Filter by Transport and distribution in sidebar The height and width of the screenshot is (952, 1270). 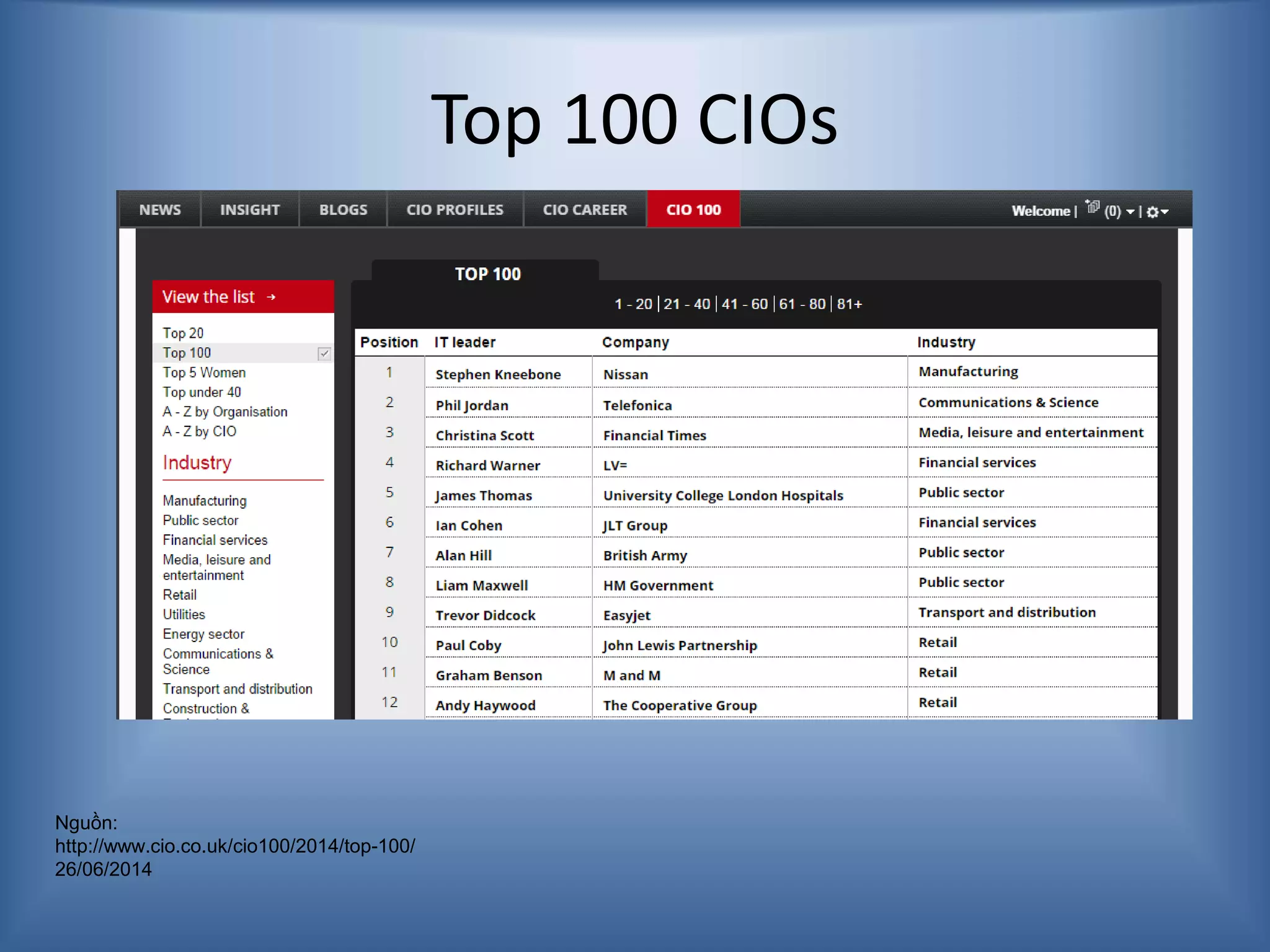[238, 689]
